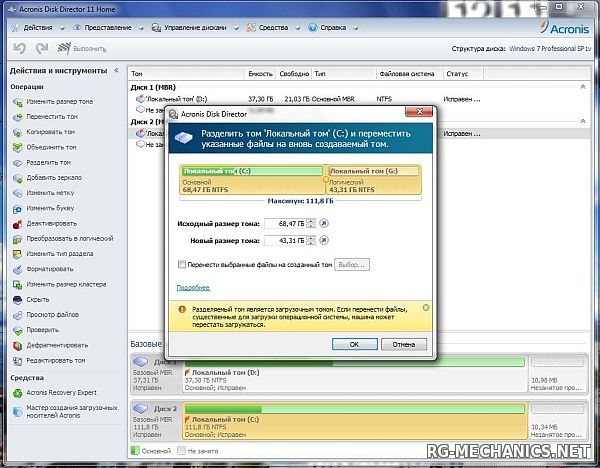Click Disk 2 unallocated 10,34 МБ block

click(x=558, y=420)
